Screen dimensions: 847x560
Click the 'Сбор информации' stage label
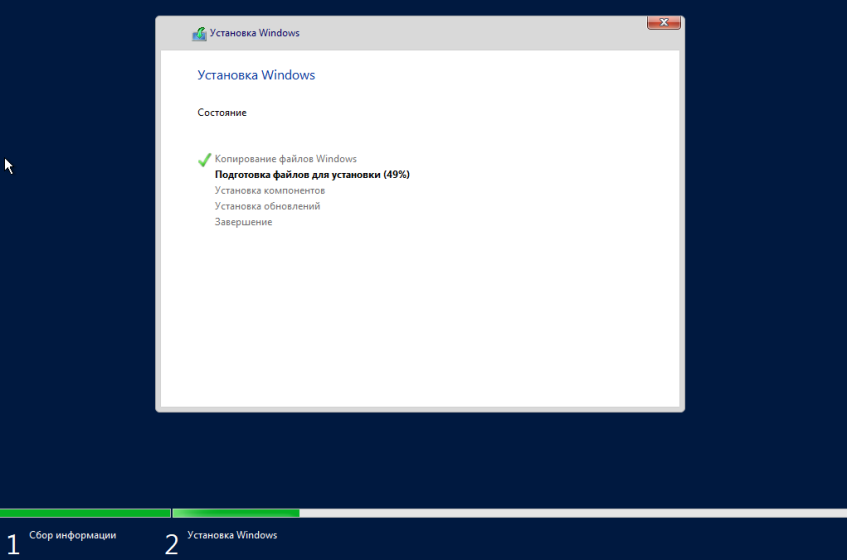pyautogui.click(x=72, y=535)
